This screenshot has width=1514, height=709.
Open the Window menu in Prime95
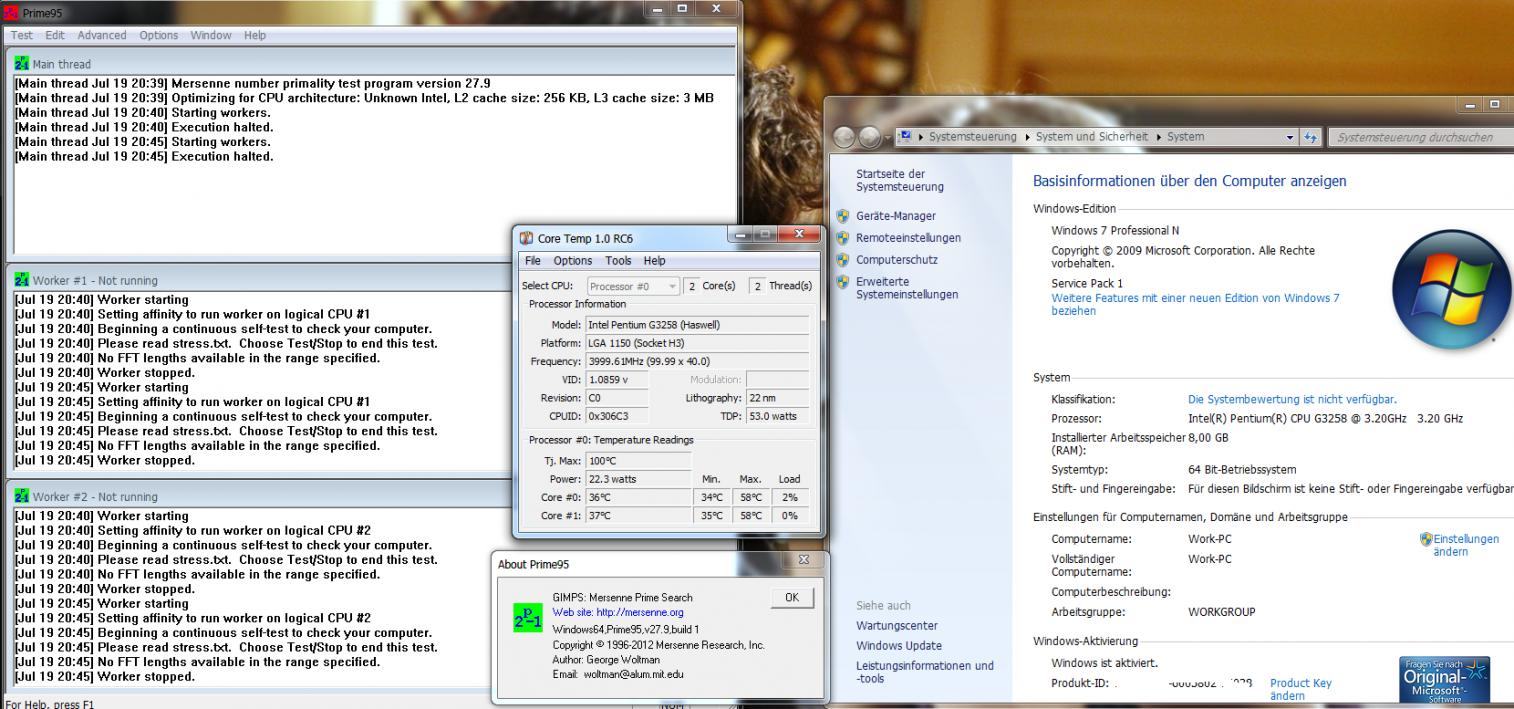pos(211,35)
